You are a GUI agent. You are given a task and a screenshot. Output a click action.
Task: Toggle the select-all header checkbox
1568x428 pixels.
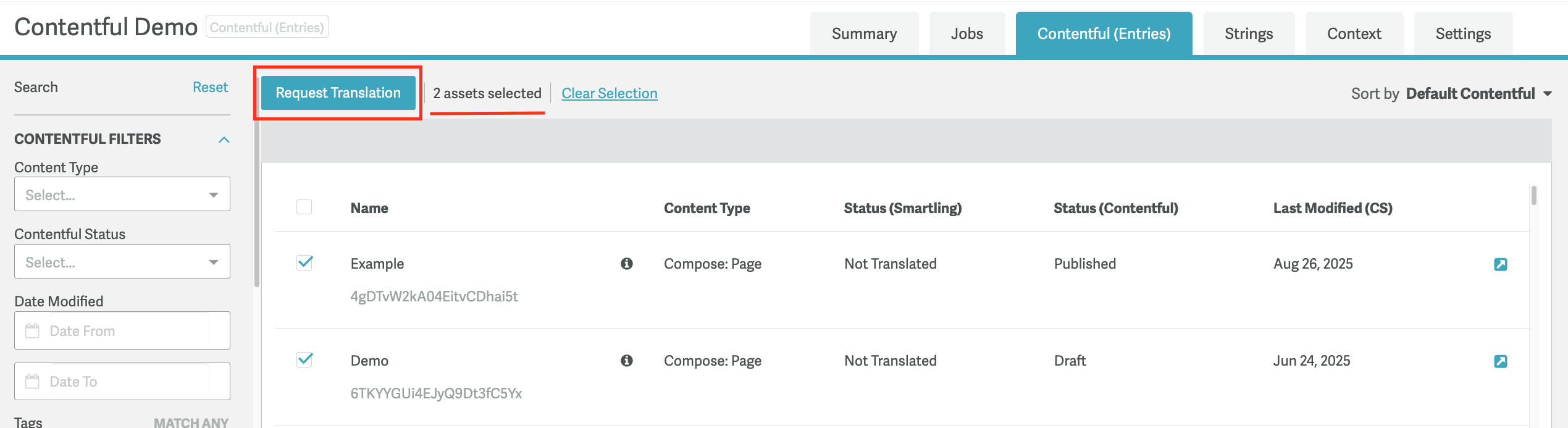click(304, 207)
